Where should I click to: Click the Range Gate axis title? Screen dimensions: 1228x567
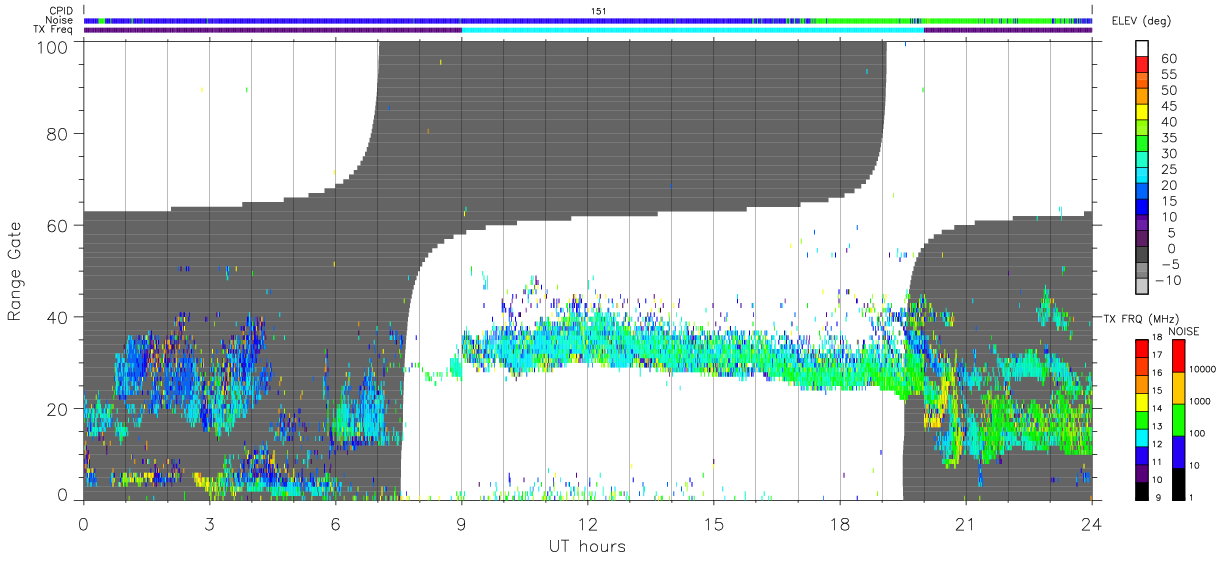point(16,271)
